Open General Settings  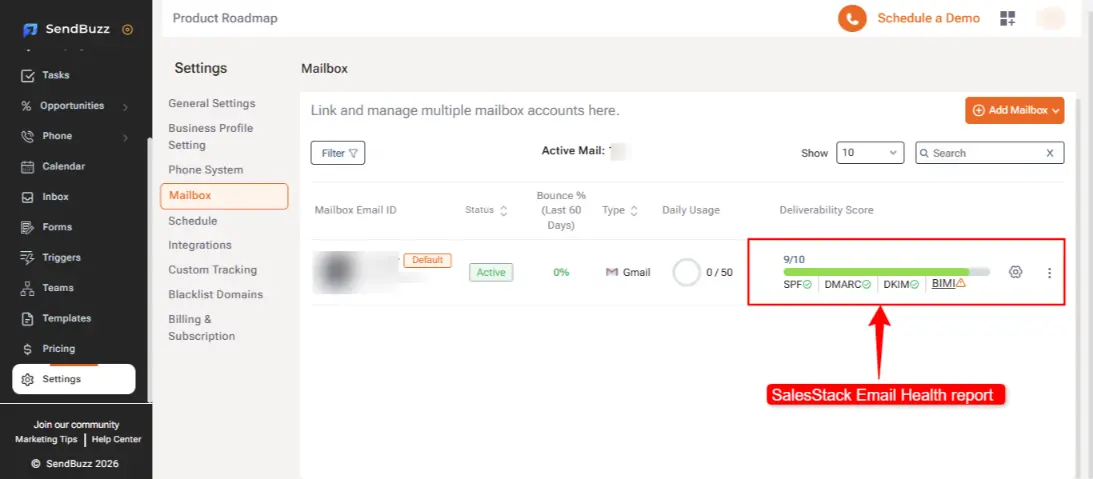click(x=212, y=103)
